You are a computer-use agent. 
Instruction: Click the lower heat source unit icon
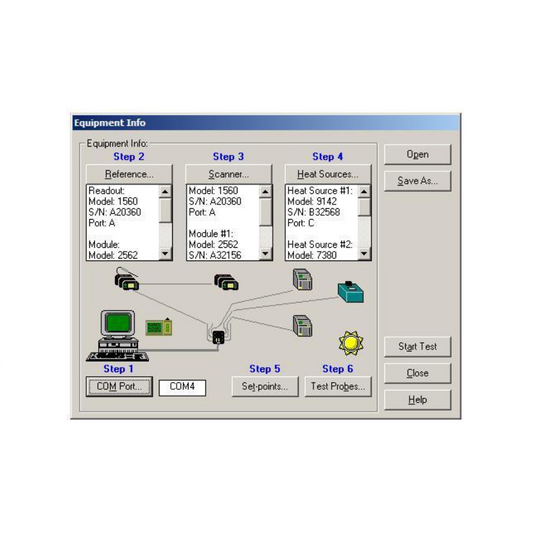303,326
